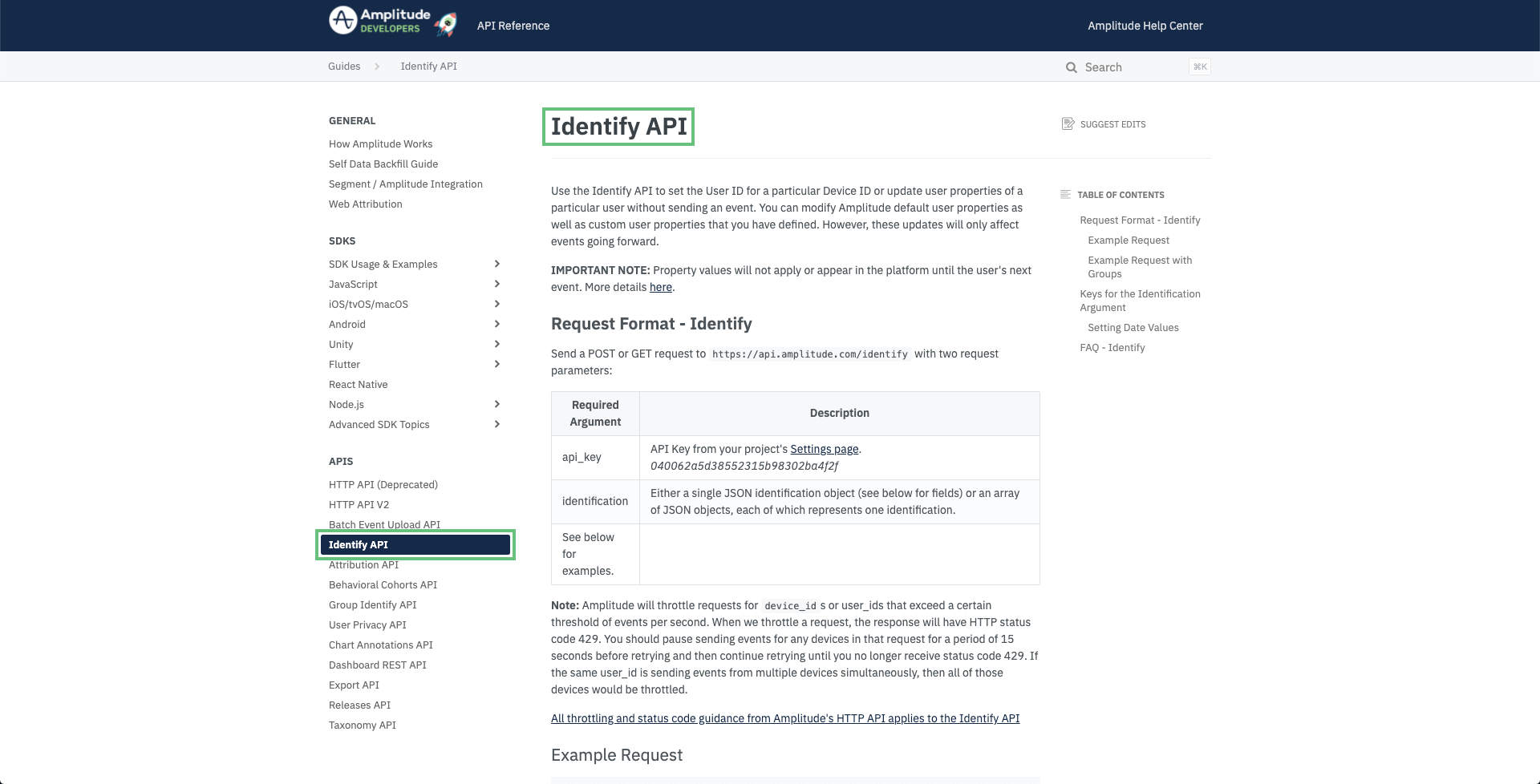Click the Suggest Edits pencil icon
This screenshot has height=784, width=1540.
click(1068, 123)
